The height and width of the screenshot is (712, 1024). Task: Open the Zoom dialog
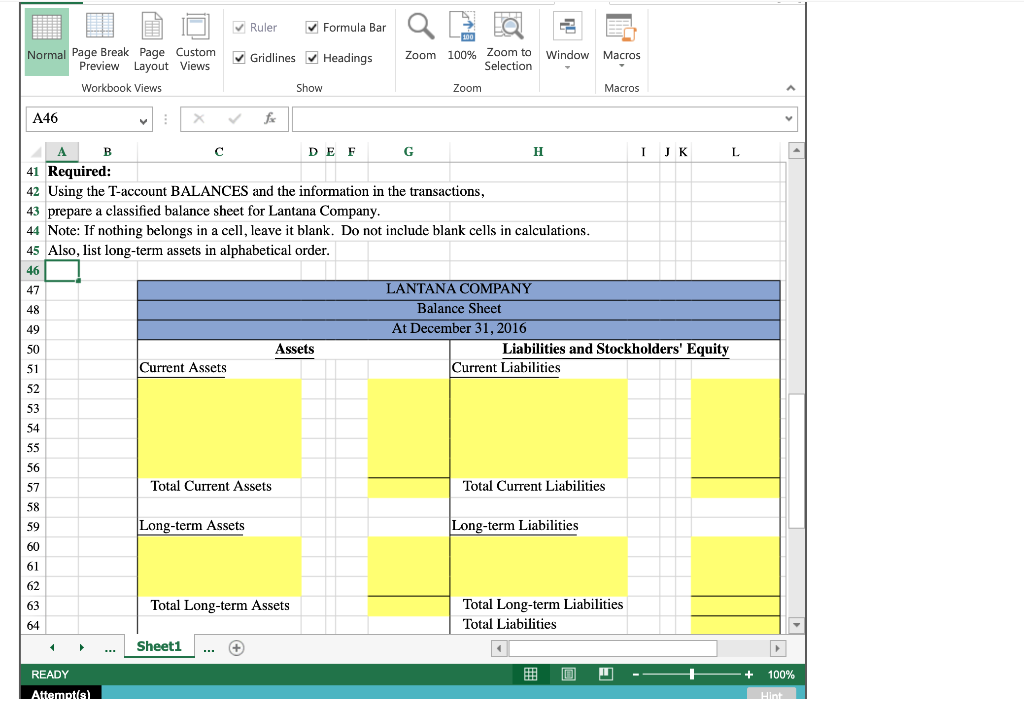point(420,38)
